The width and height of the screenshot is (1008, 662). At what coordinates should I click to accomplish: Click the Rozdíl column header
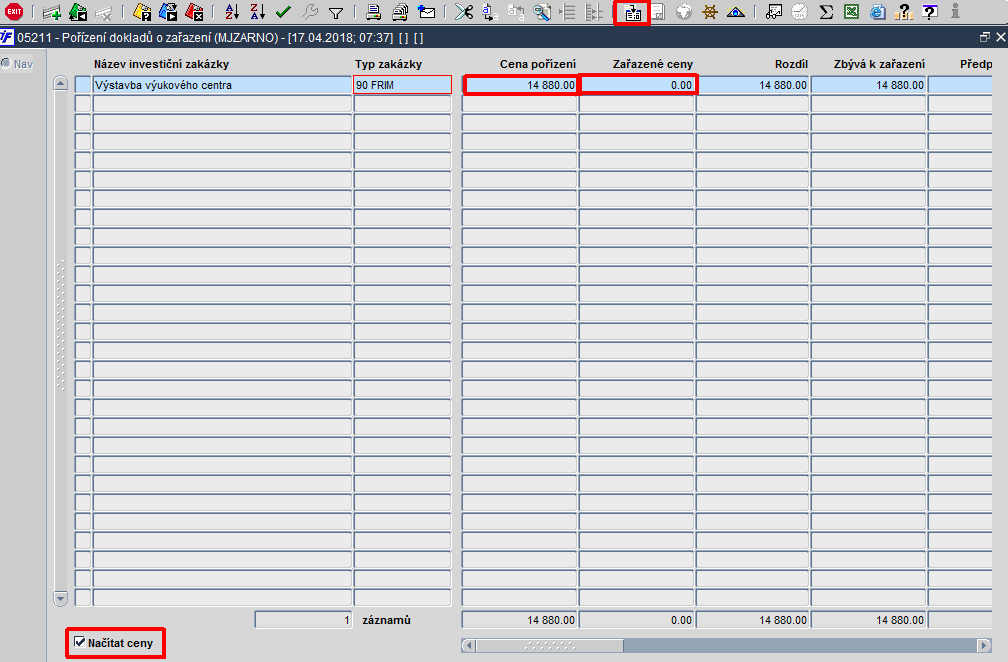point(791,64)
